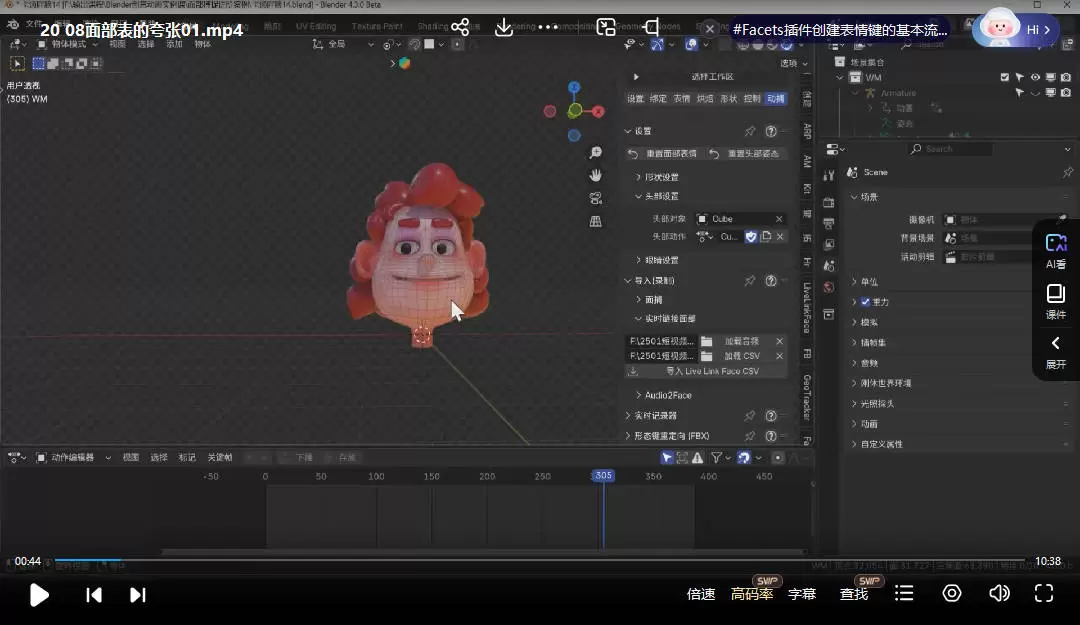Clear the Cube head object field
1080x625 pixels.
tap(779, 219)
